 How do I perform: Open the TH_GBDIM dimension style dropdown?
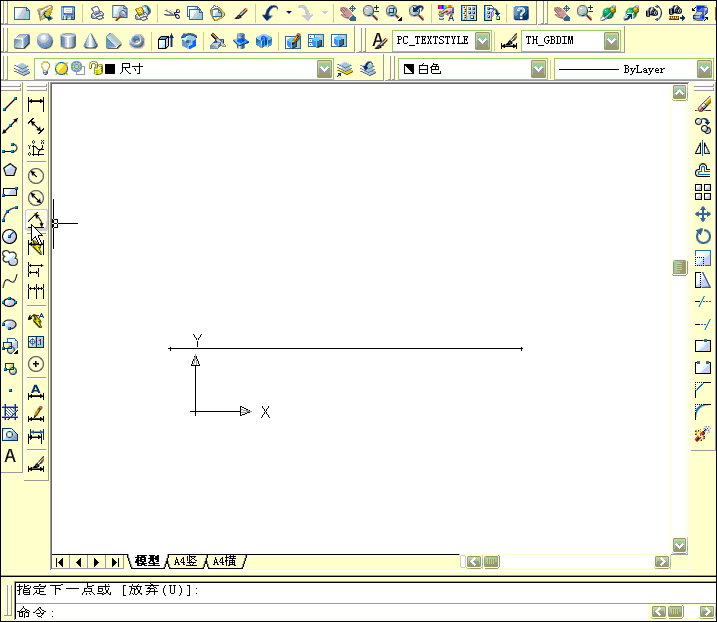click(611, 41)
